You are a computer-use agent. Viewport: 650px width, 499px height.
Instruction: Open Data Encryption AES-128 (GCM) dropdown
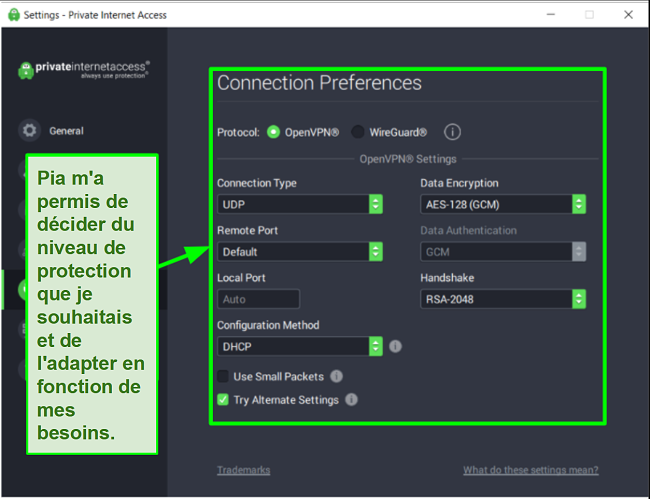[503, 204]
